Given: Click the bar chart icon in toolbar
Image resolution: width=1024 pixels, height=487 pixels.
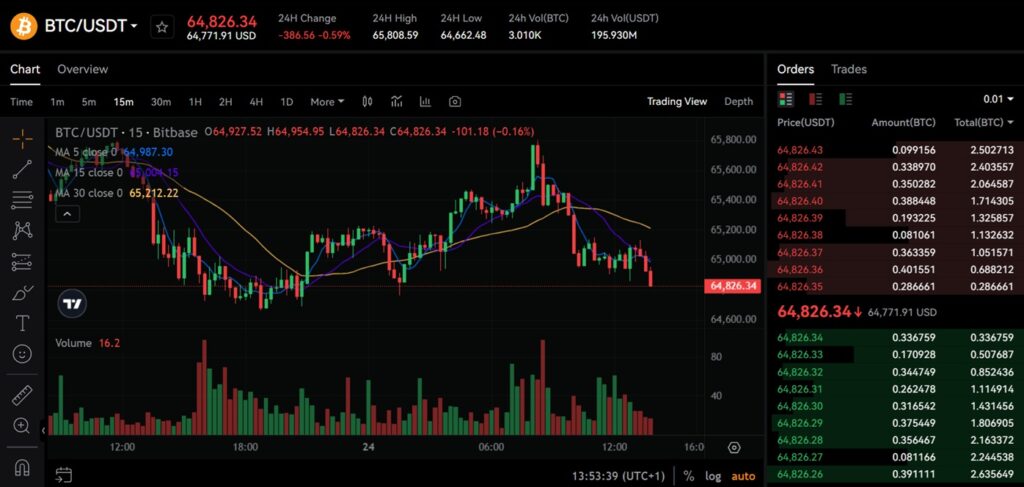Looking at the screenshot, I should (425, 101).
